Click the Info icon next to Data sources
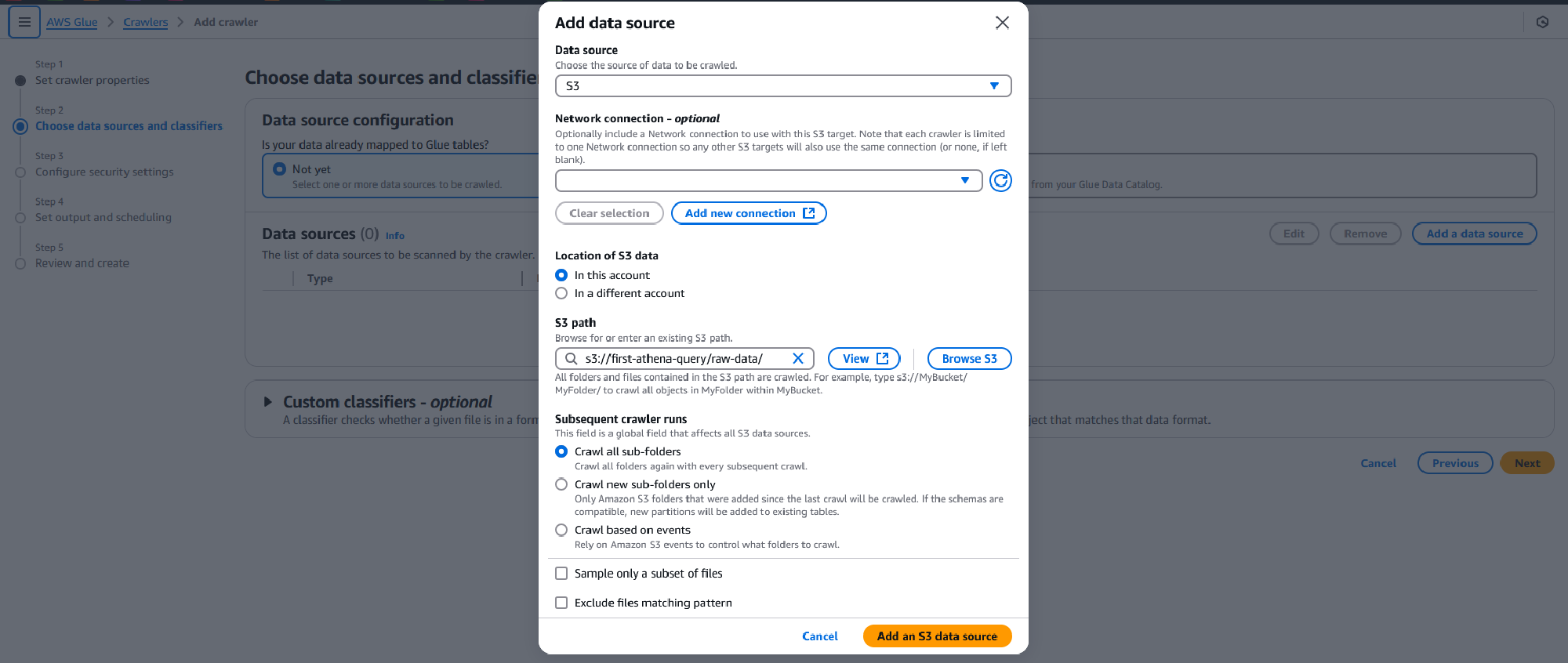Viewport: 1568px width, 663px height. pyautogui.click(x=394, y=235)
